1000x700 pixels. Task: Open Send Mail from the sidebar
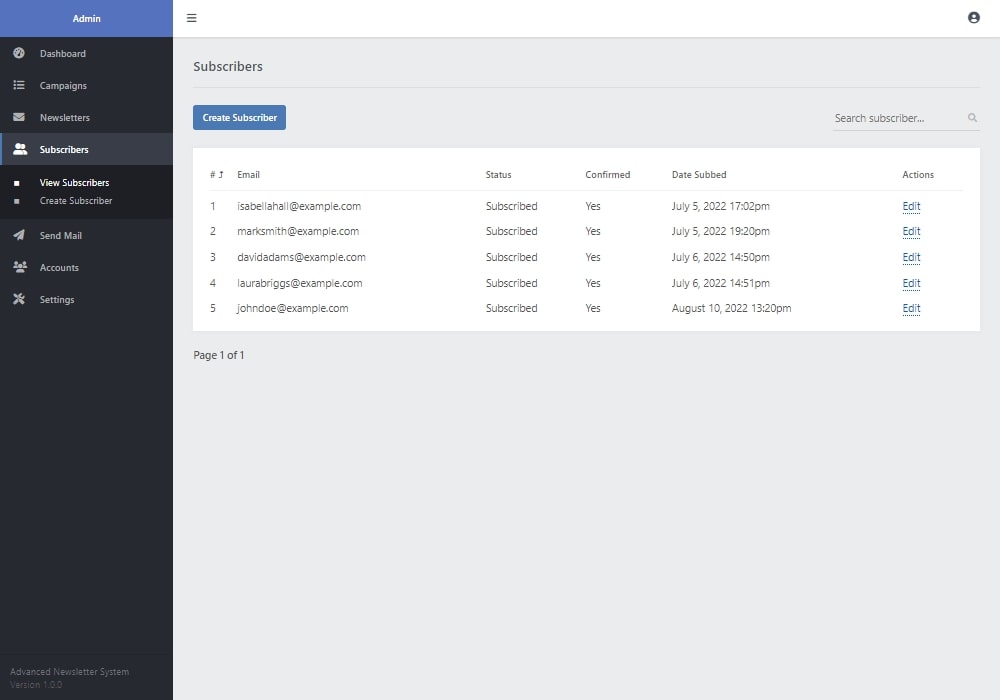click(86, 235)
